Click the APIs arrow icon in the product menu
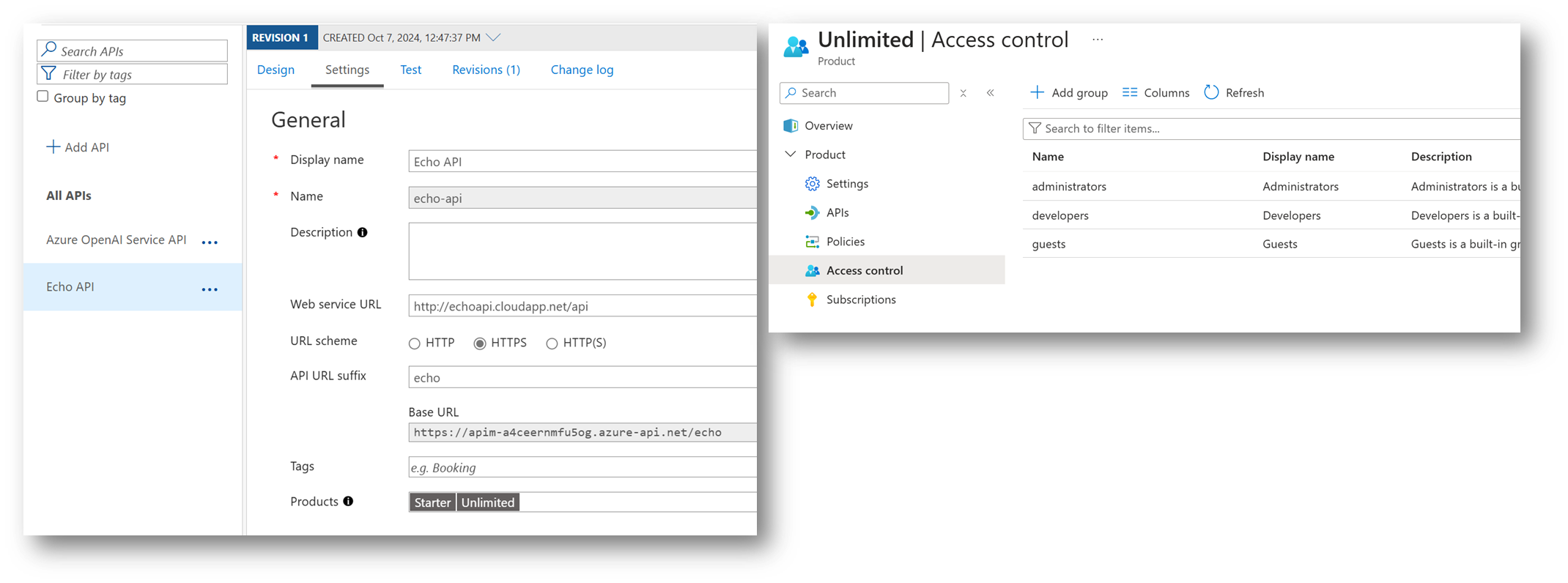Viewport: 1568px width, 583px height. pyautogui.click(x=812, y=212)
